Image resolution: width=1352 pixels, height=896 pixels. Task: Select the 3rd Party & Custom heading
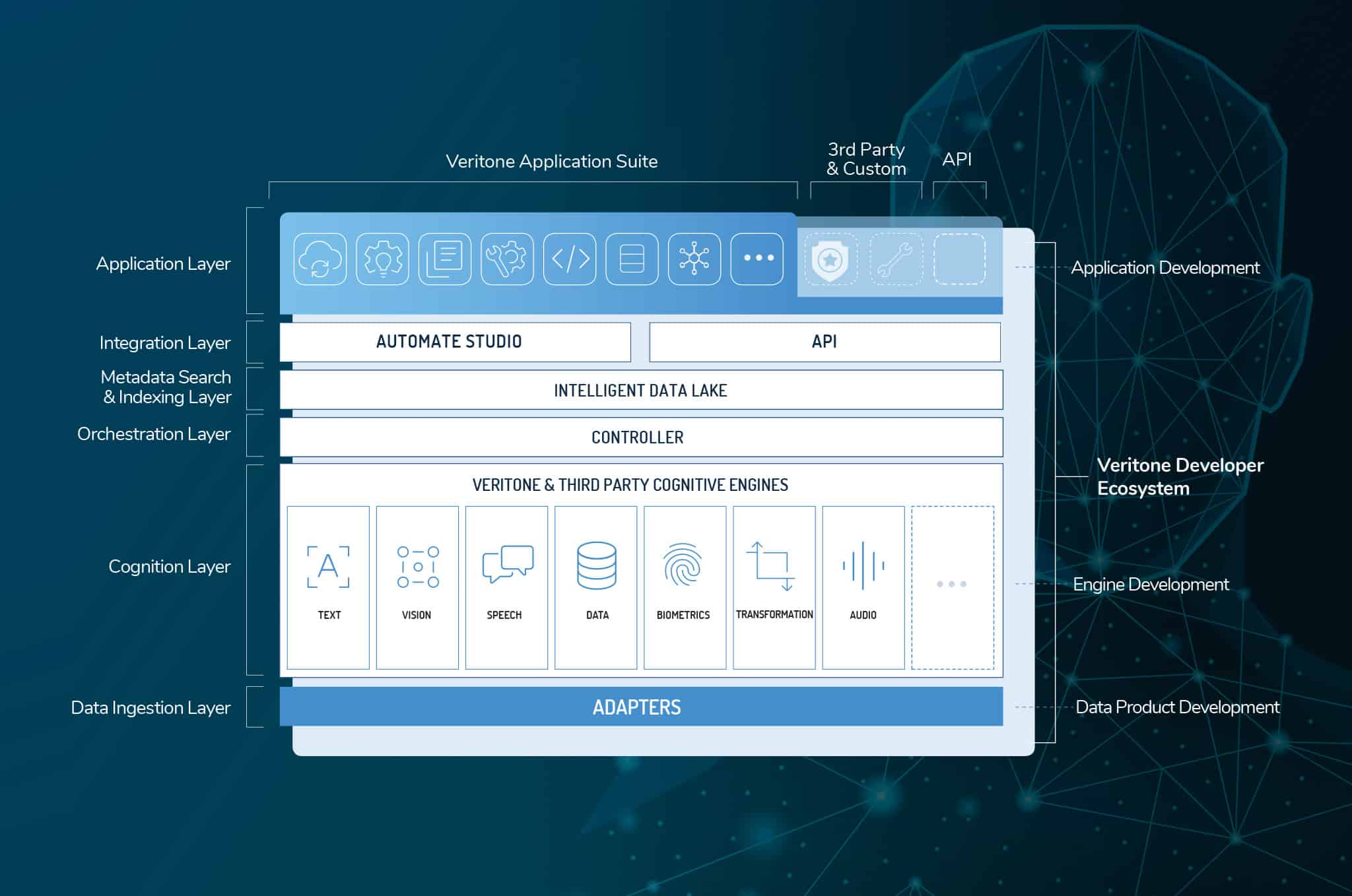click(866, 159)
